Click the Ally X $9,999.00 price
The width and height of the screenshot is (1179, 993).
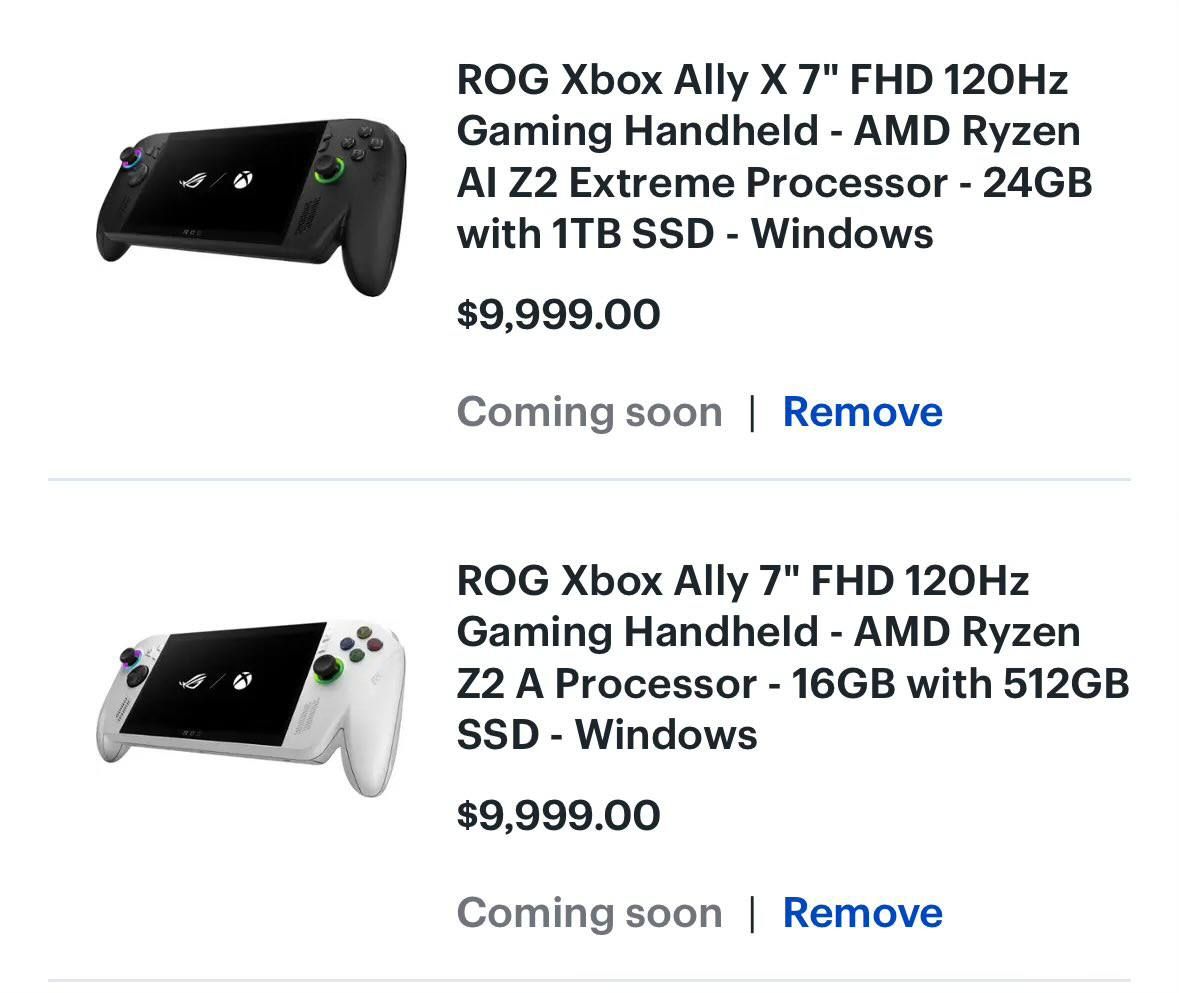click(558, 315)
